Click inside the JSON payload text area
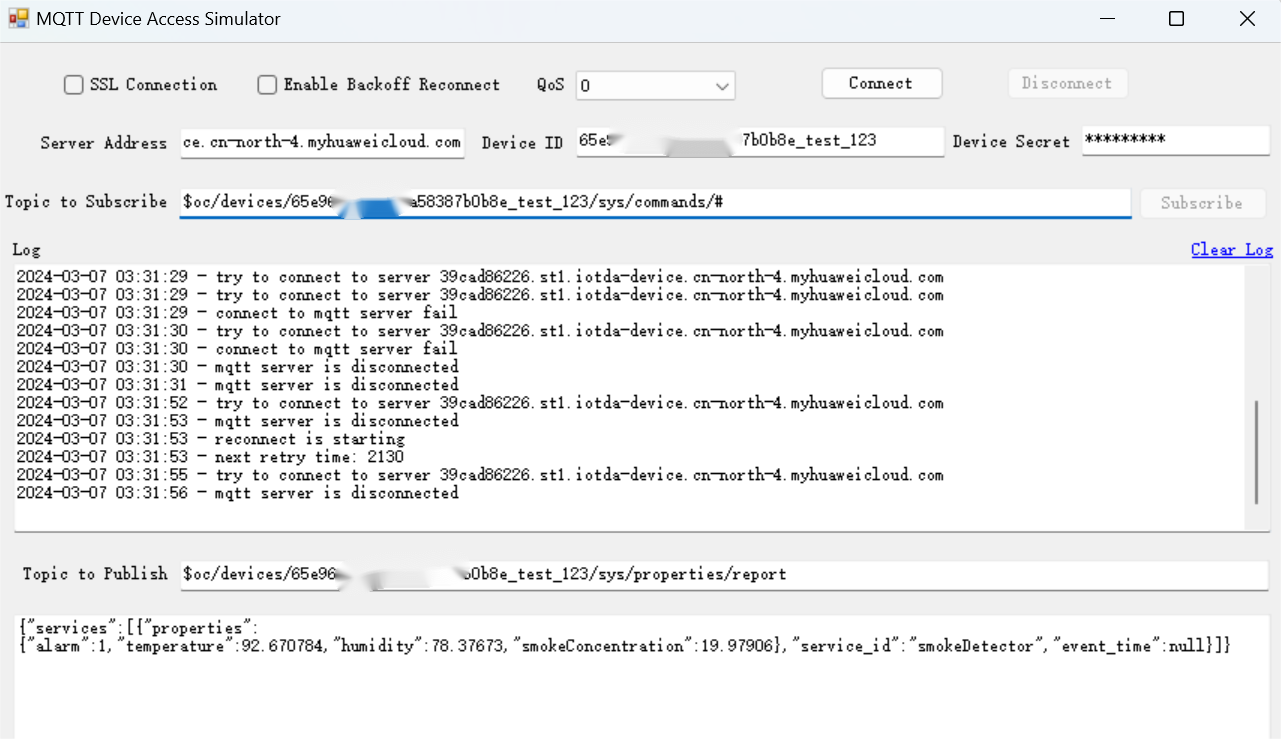The image size is (1281, 739). 640,690
